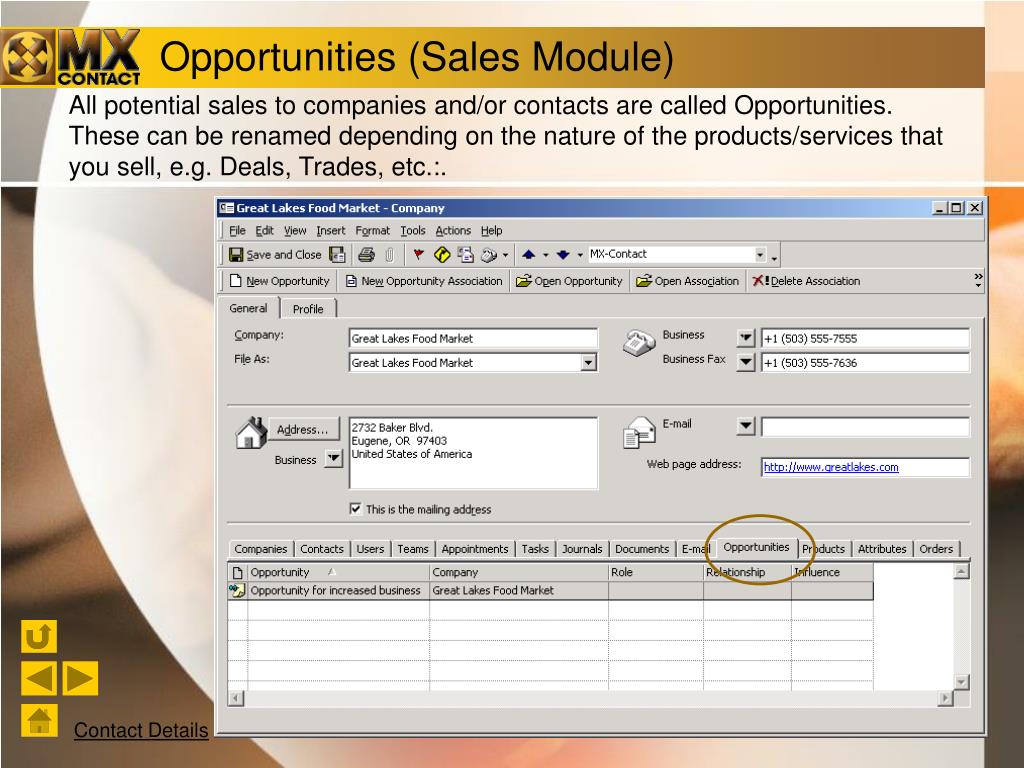The image size is (1024, 768).
Task: Click the contact card icon next to yellow diamond
Action: coord(466,255)
